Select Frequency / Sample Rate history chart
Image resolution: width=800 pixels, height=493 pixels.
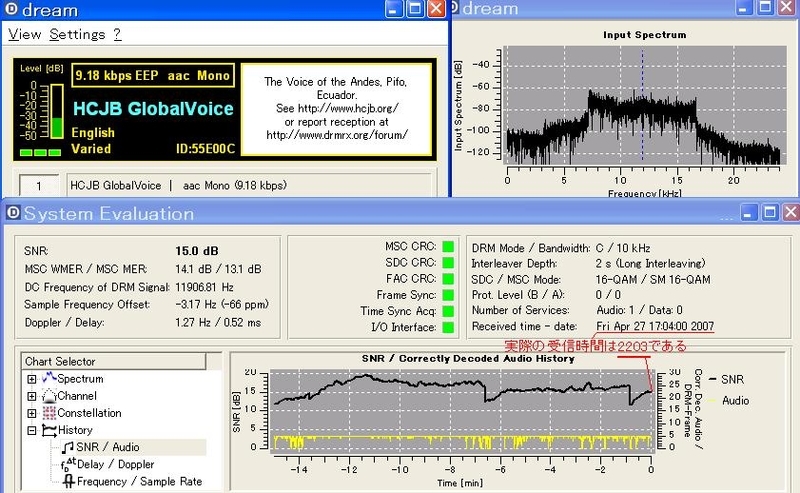(139, 481)
